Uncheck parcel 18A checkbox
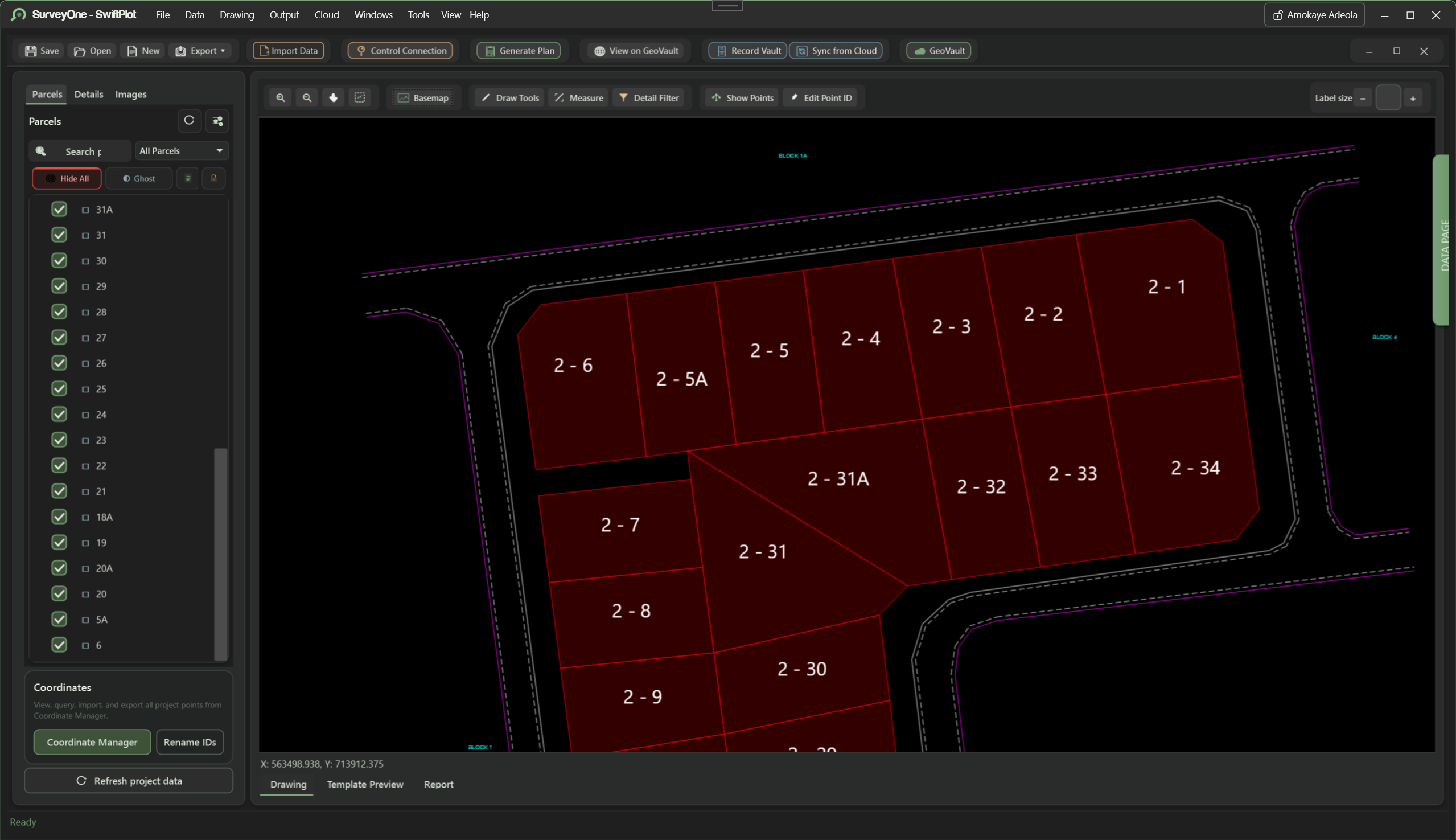This screenshot has height=840, width=1456. 59,517
